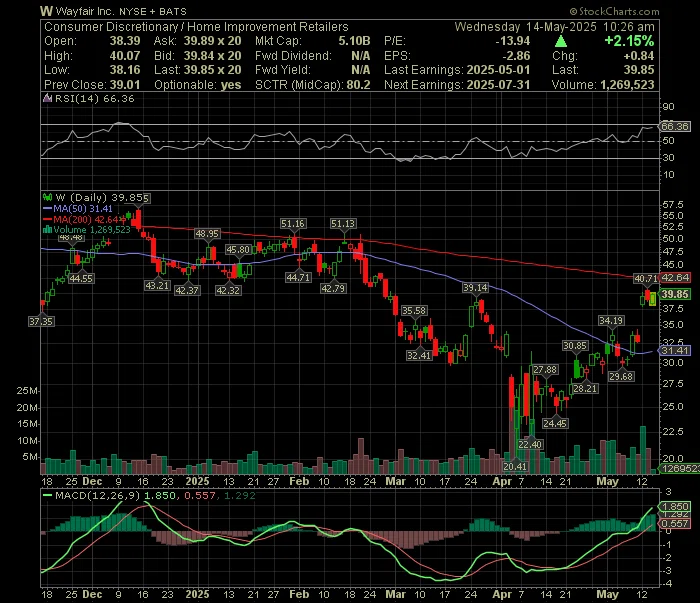Click the 35.58 price label
This screenshot has height=603, width=700.
click(414, 311)
